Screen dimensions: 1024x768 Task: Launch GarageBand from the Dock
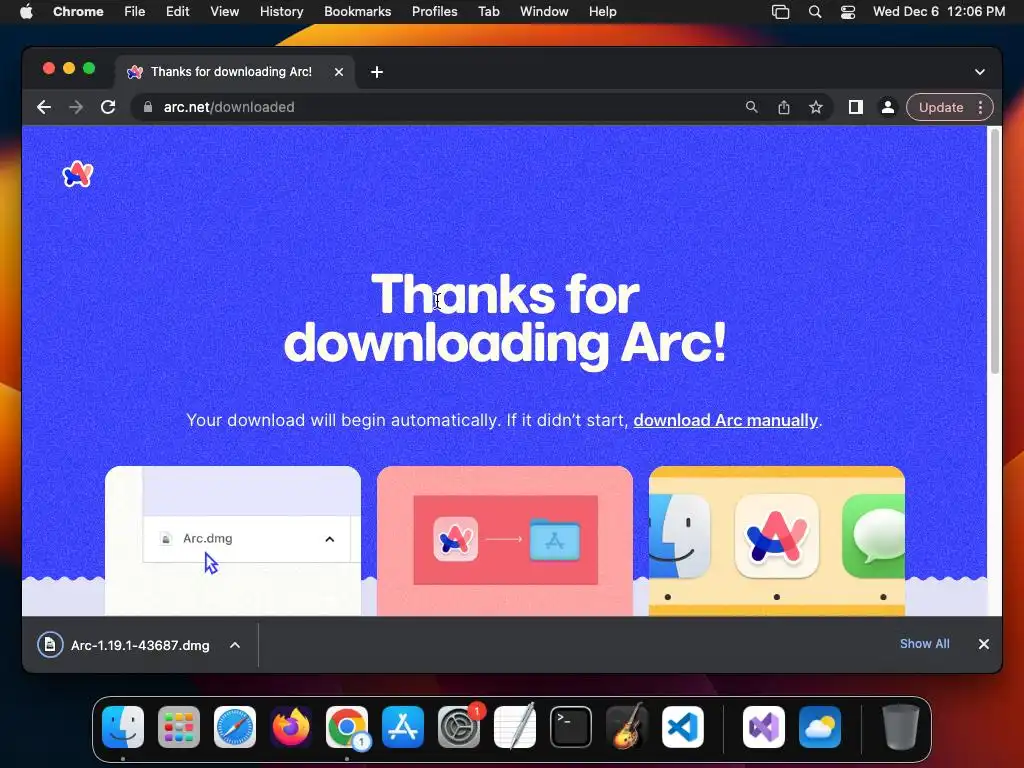tap(627, 727)
